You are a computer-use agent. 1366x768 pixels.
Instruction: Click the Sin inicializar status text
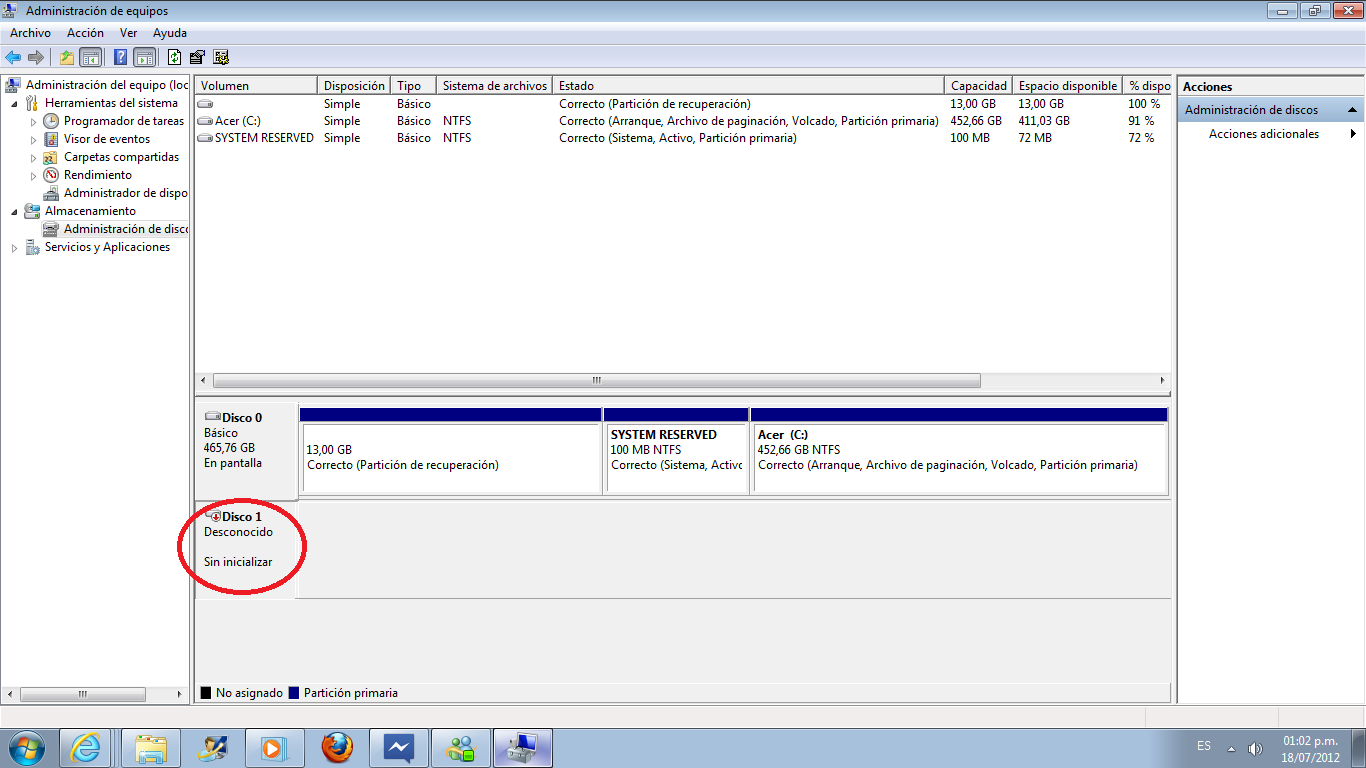(x=238, y=562)
